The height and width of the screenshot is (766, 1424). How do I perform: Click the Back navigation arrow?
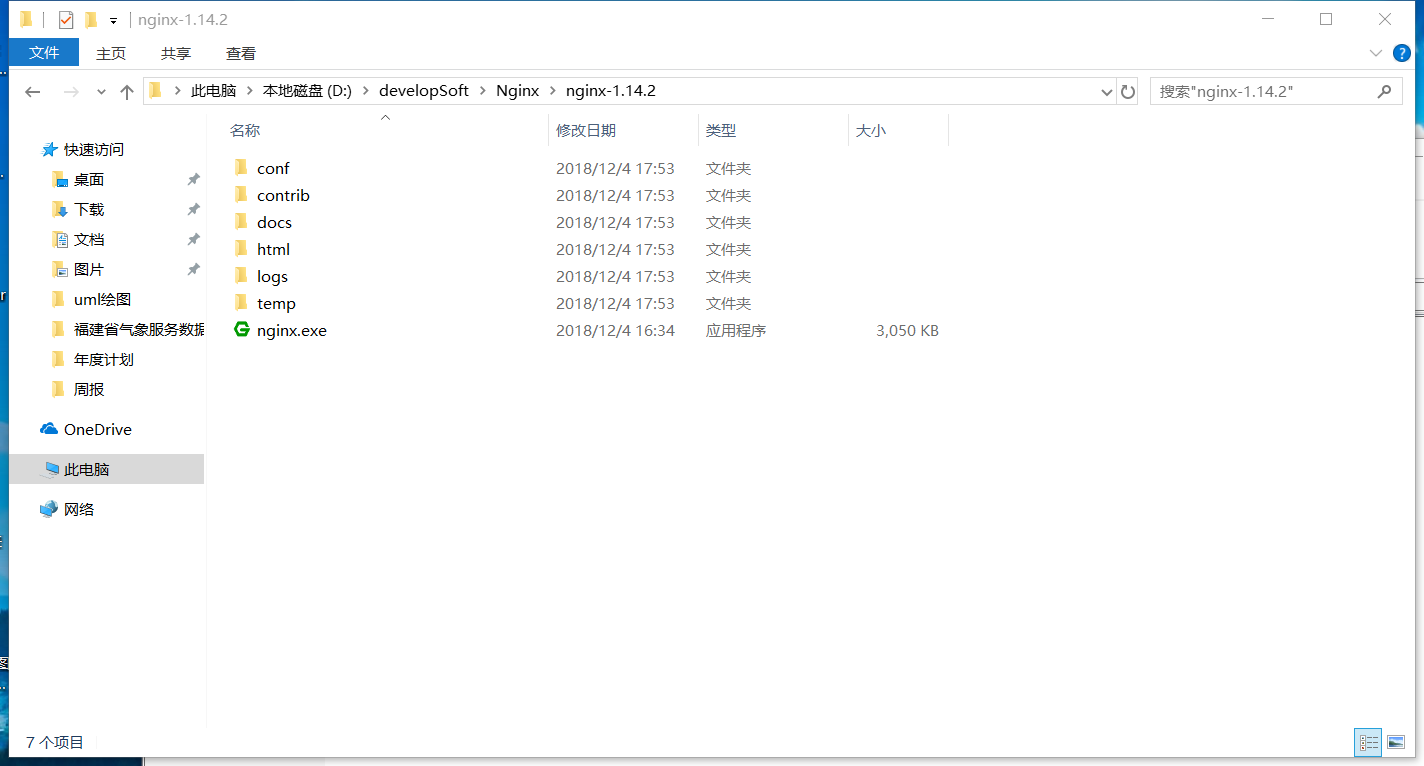pyautogui.click(x=33, y=91)
